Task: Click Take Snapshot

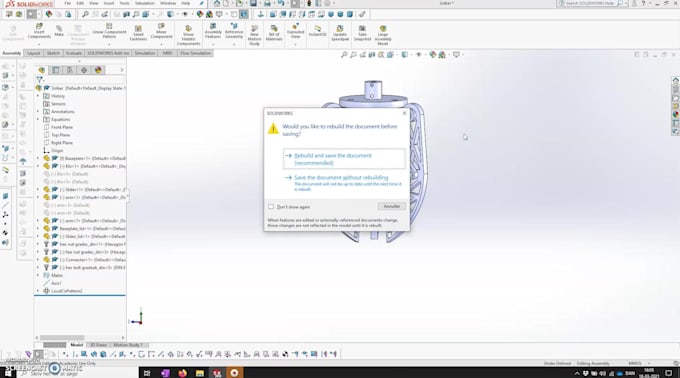Action: coord(362,33)
